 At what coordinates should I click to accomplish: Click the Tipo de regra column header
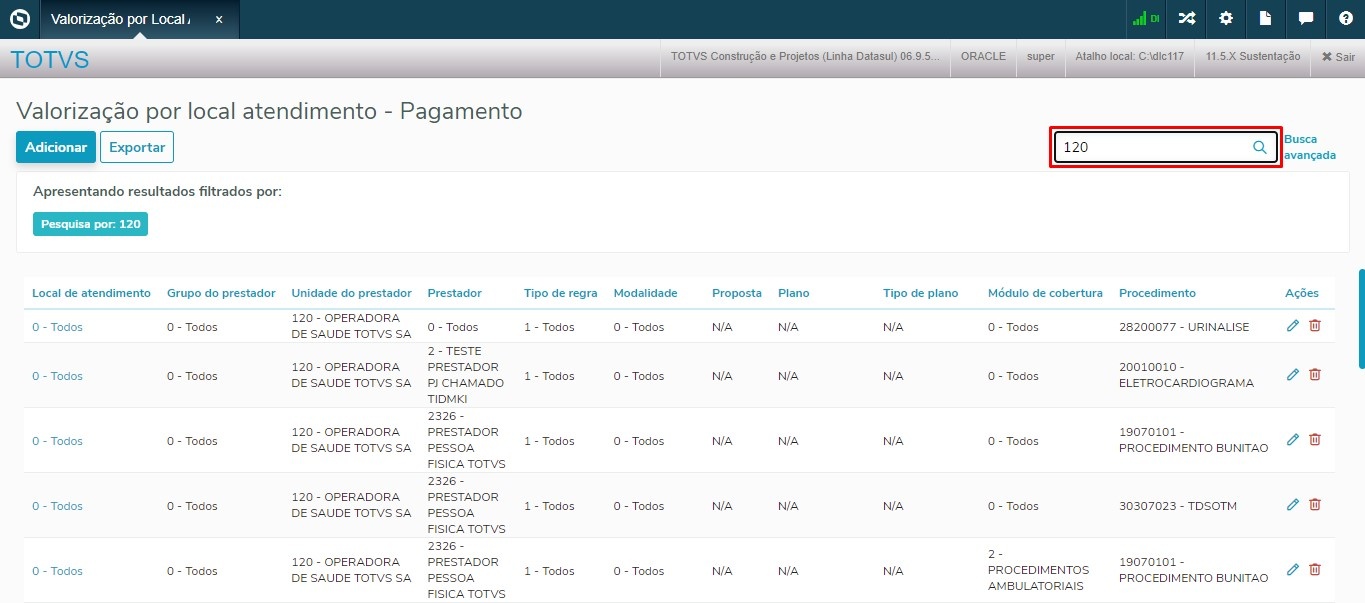coord(561,293)
